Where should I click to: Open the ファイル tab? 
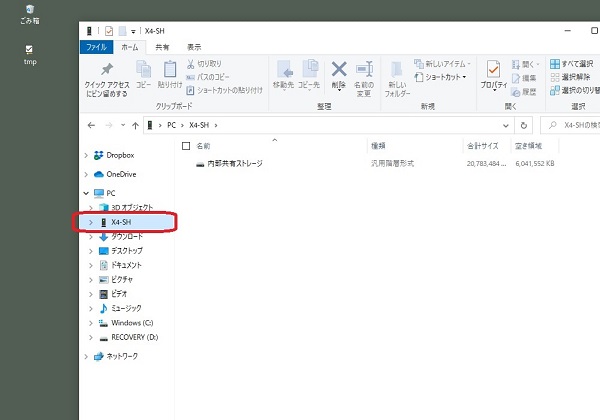(96, 47)
